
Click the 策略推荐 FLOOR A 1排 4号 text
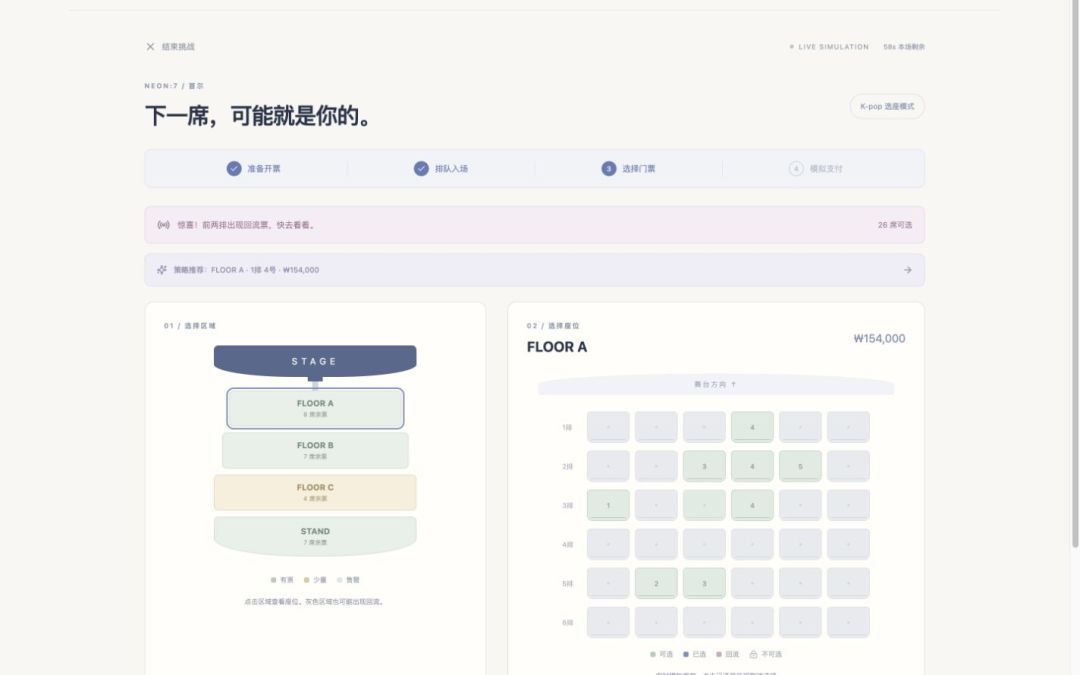click(247, 270)
